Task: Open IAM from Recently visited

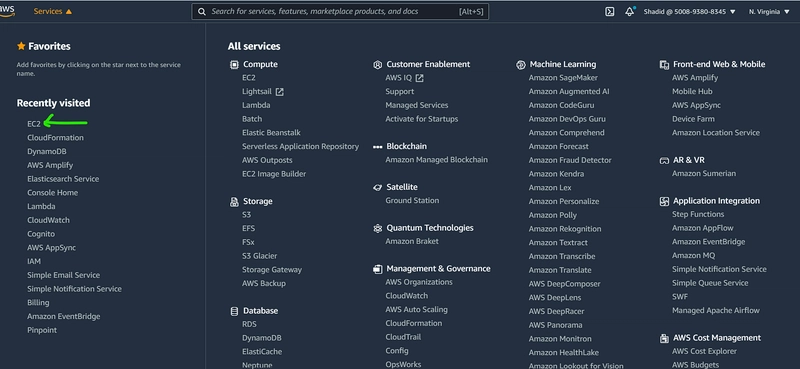Action: point(34,261)
